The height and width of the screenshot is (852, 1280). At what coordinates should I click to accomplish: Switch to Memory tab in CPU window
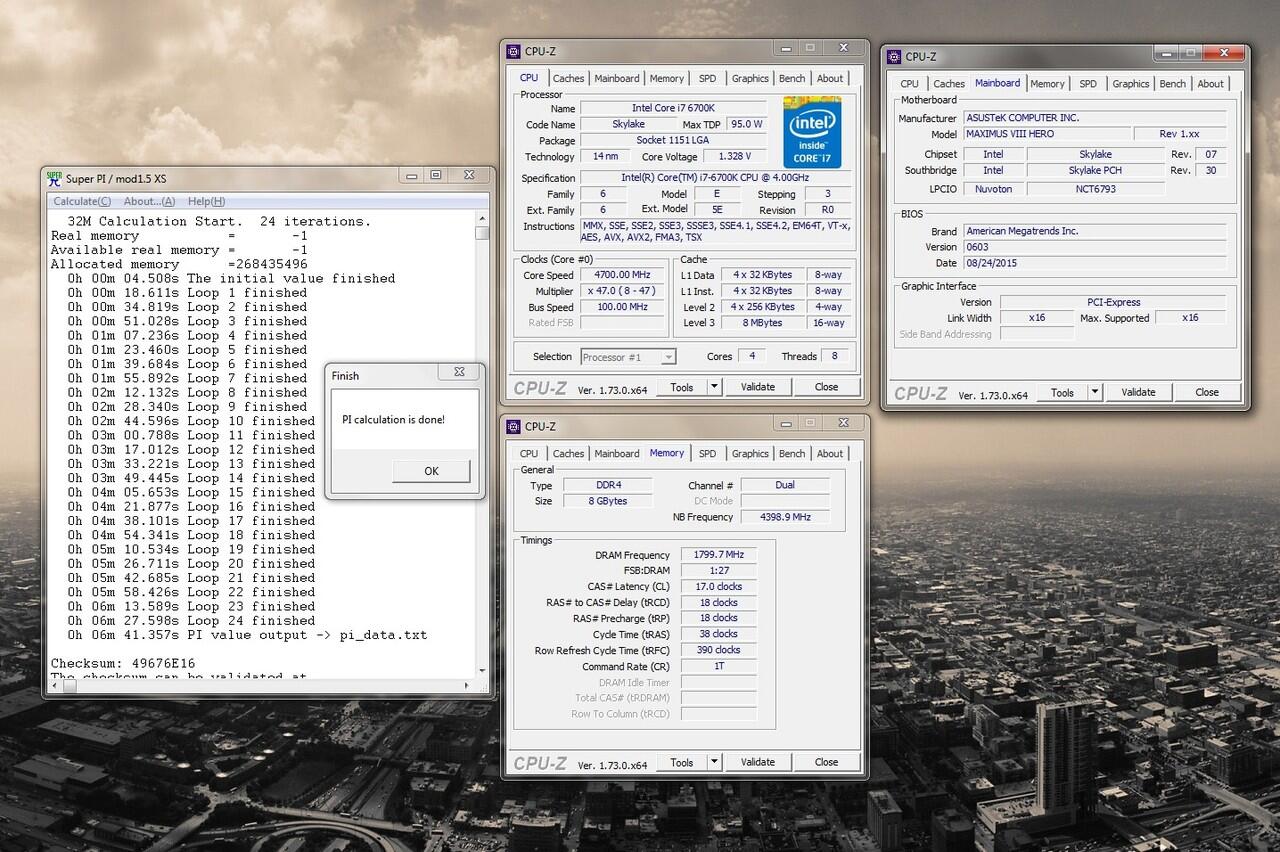click(x=667, y=78)
